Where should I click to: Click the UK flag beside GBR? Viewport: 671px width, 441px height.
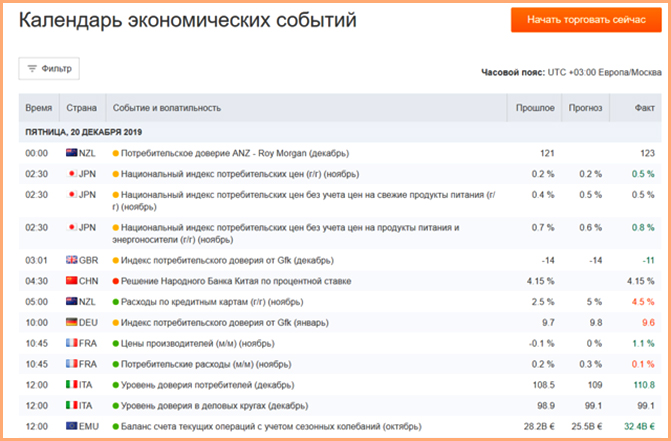(x=71, y=259)
